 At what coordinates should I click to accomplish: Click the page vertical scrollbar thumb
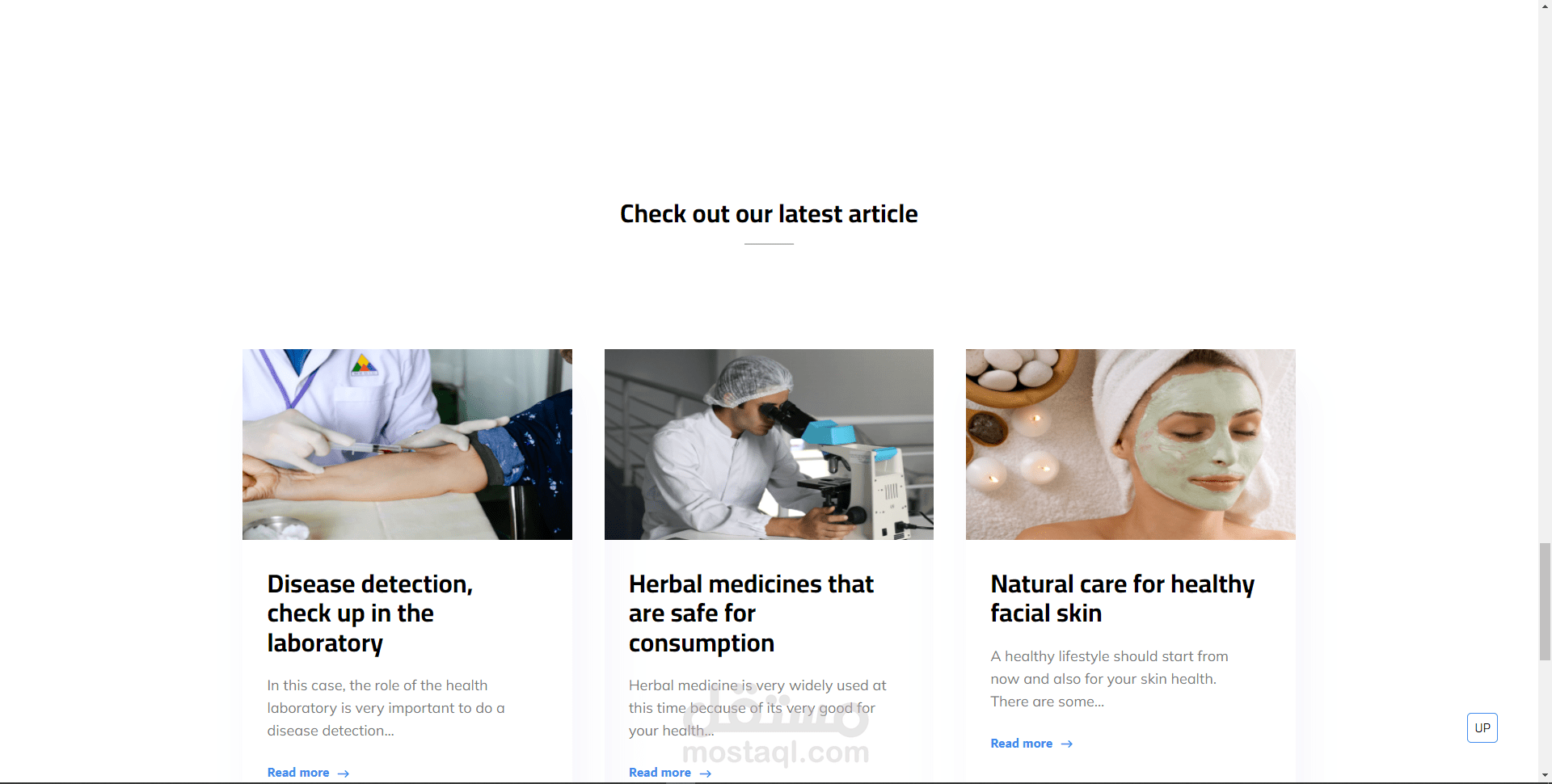[1545, 602]
